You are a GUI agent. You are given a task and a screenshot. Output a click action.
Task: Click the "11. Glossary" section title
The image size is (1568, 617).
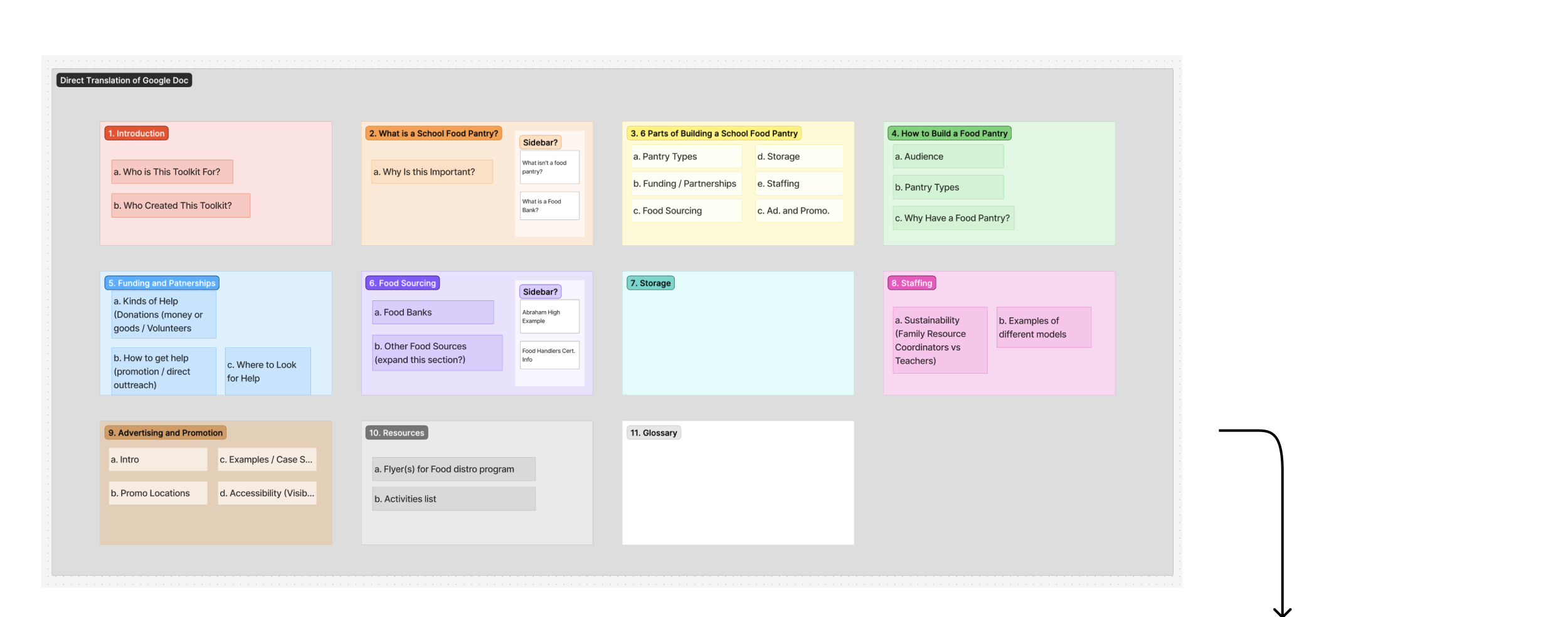click(x=654, y=433)
